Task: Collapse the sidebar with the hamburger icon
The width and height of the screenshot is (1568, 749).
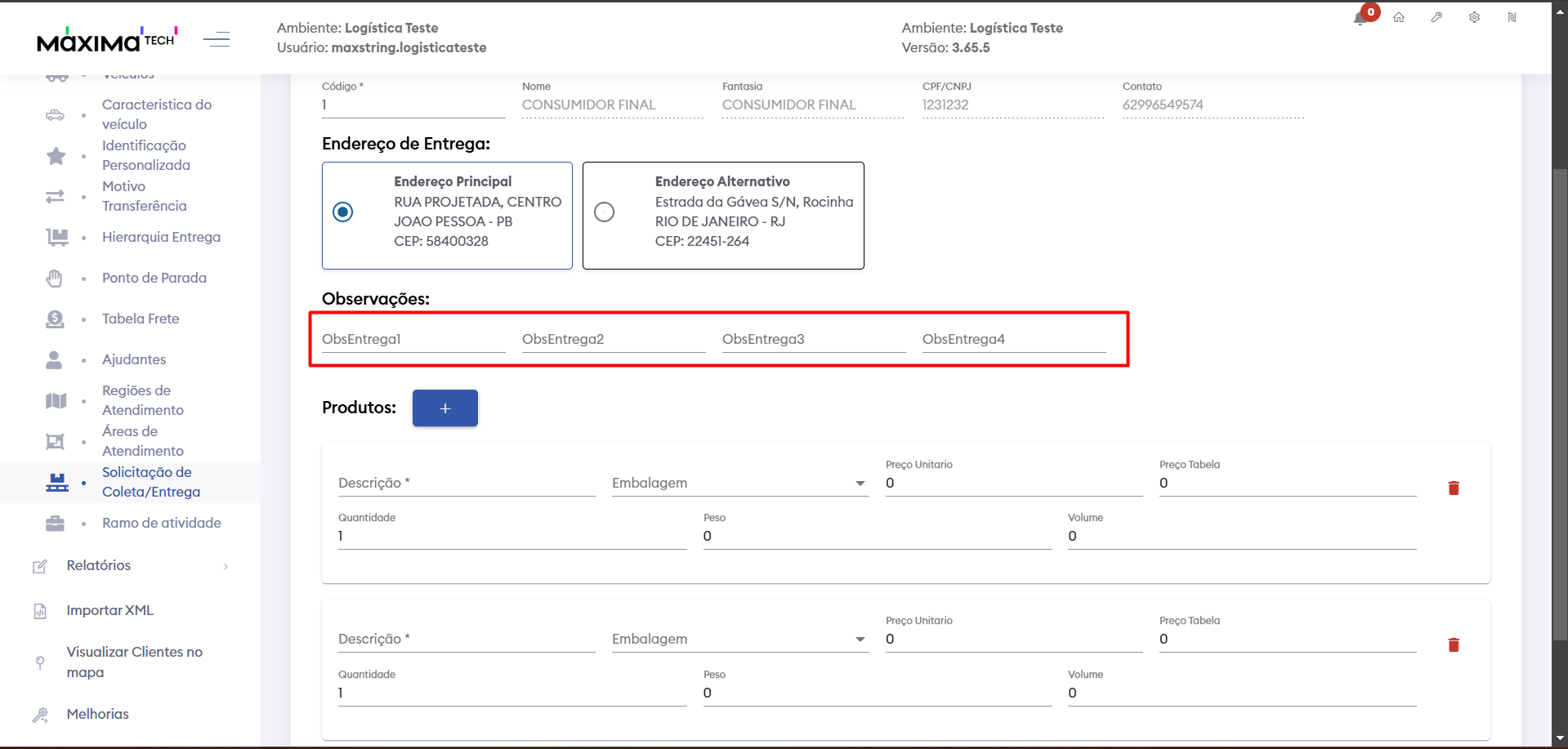Action: (217, 39)
